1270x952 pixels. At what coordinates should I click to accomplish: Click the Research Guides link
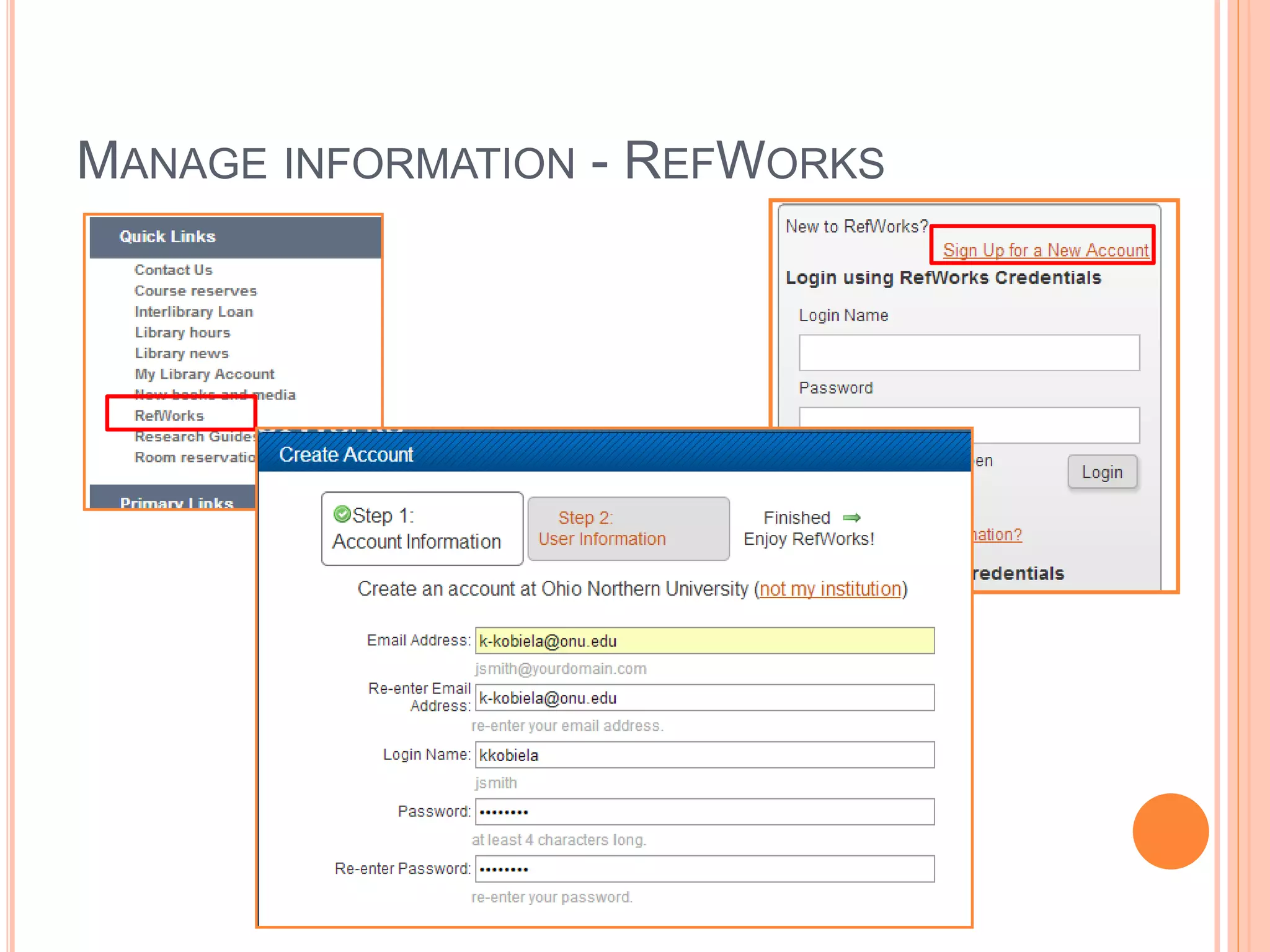(195, 436)
